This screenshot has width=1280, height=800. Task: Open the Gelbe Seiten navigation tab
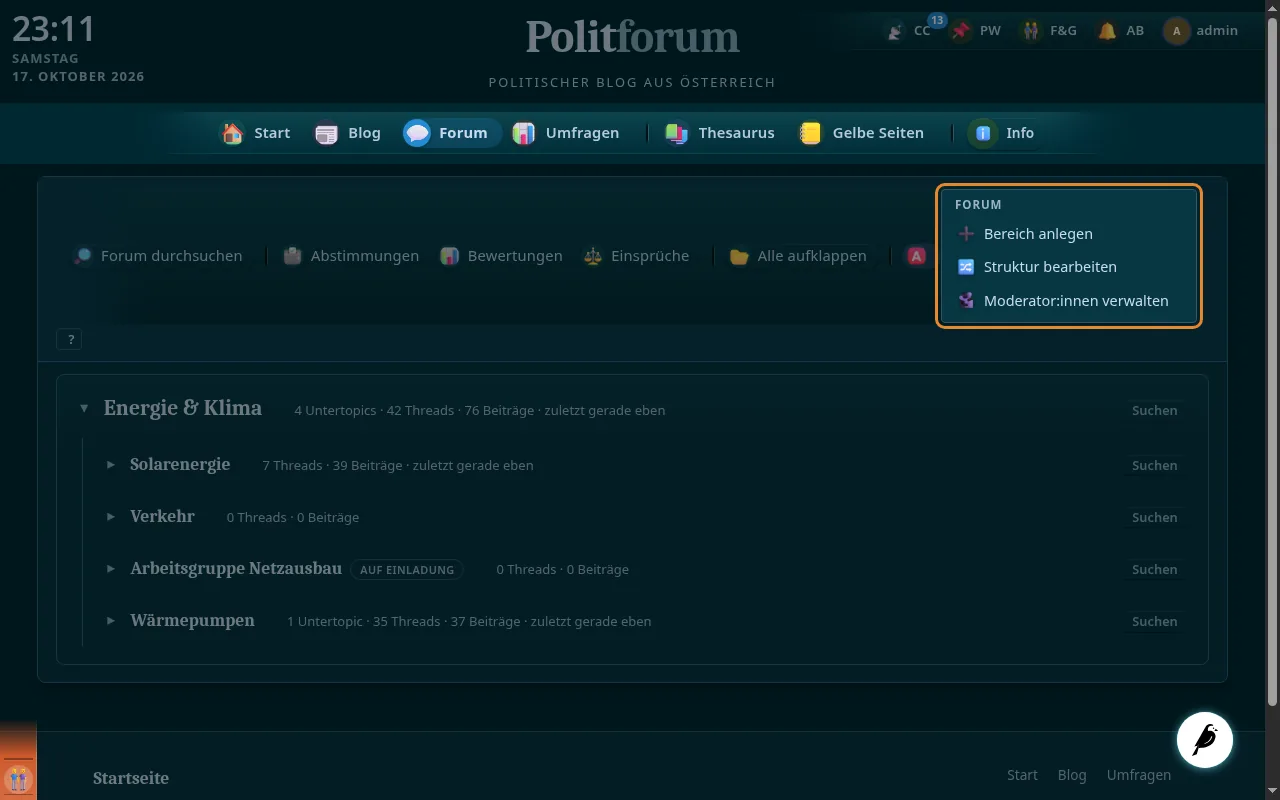point(863,133)
